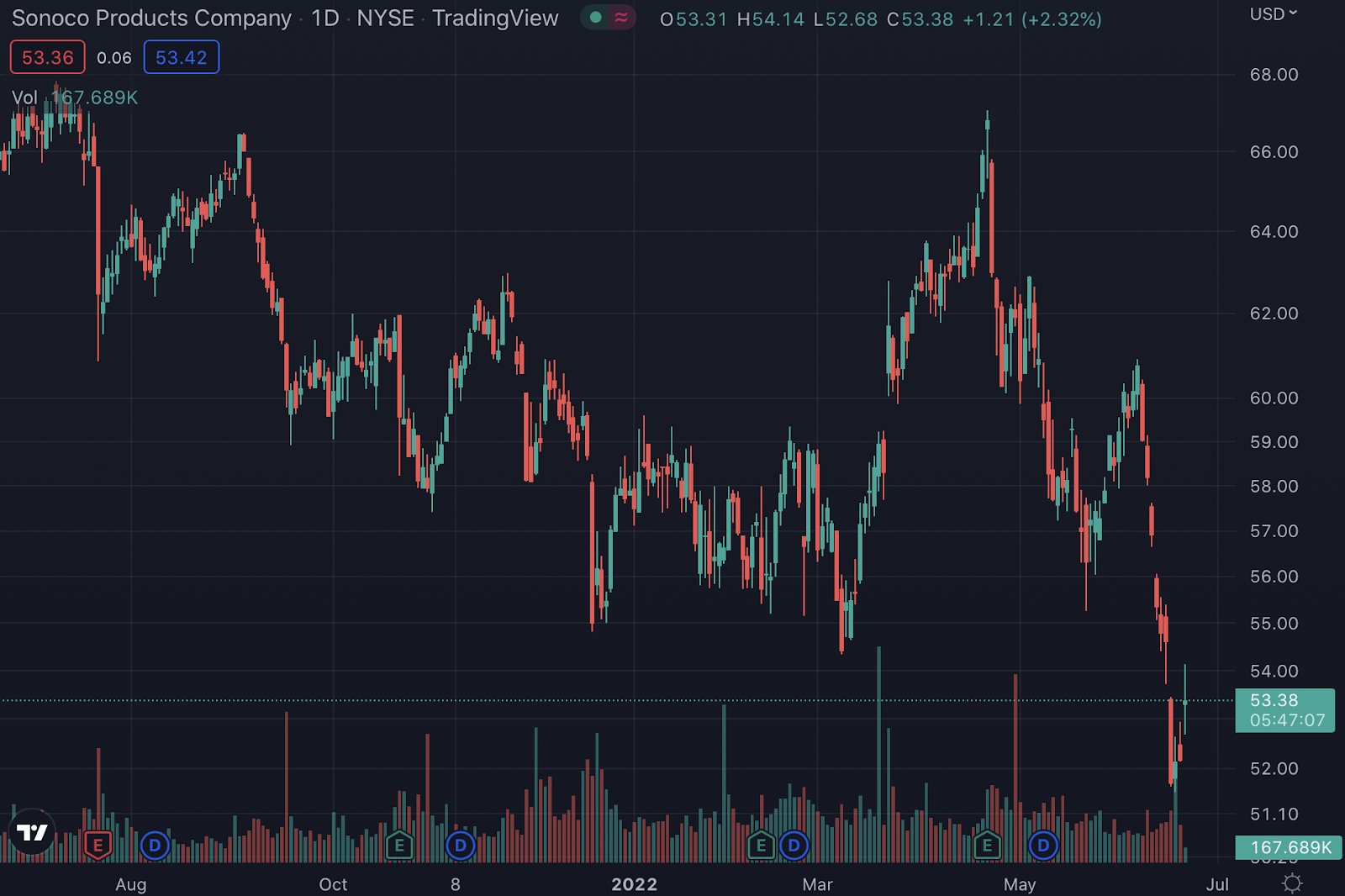Open the USD currency dropdown
The image size is (1345, 896).
click(x=1274, y=14)
